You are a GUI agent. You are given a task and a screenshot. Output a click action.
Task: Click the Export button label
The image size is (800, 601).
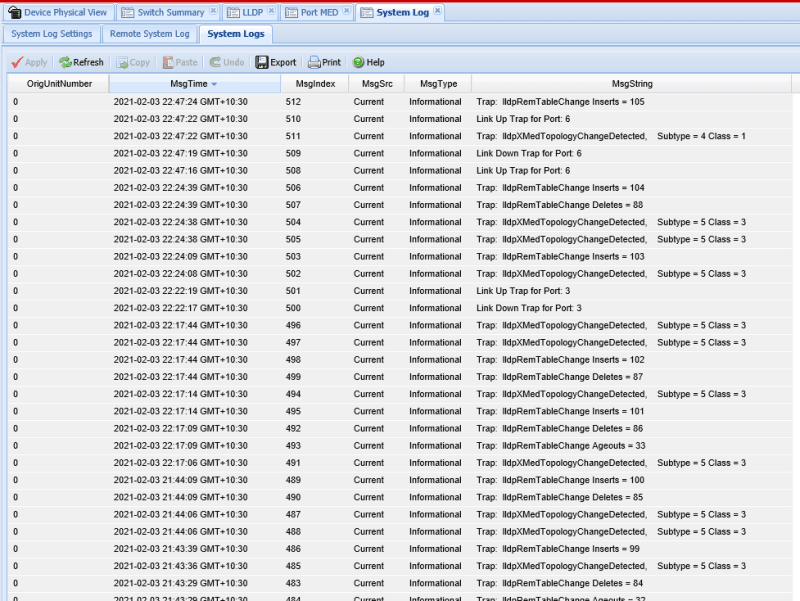pyautogui.click(x=283, y=62)
